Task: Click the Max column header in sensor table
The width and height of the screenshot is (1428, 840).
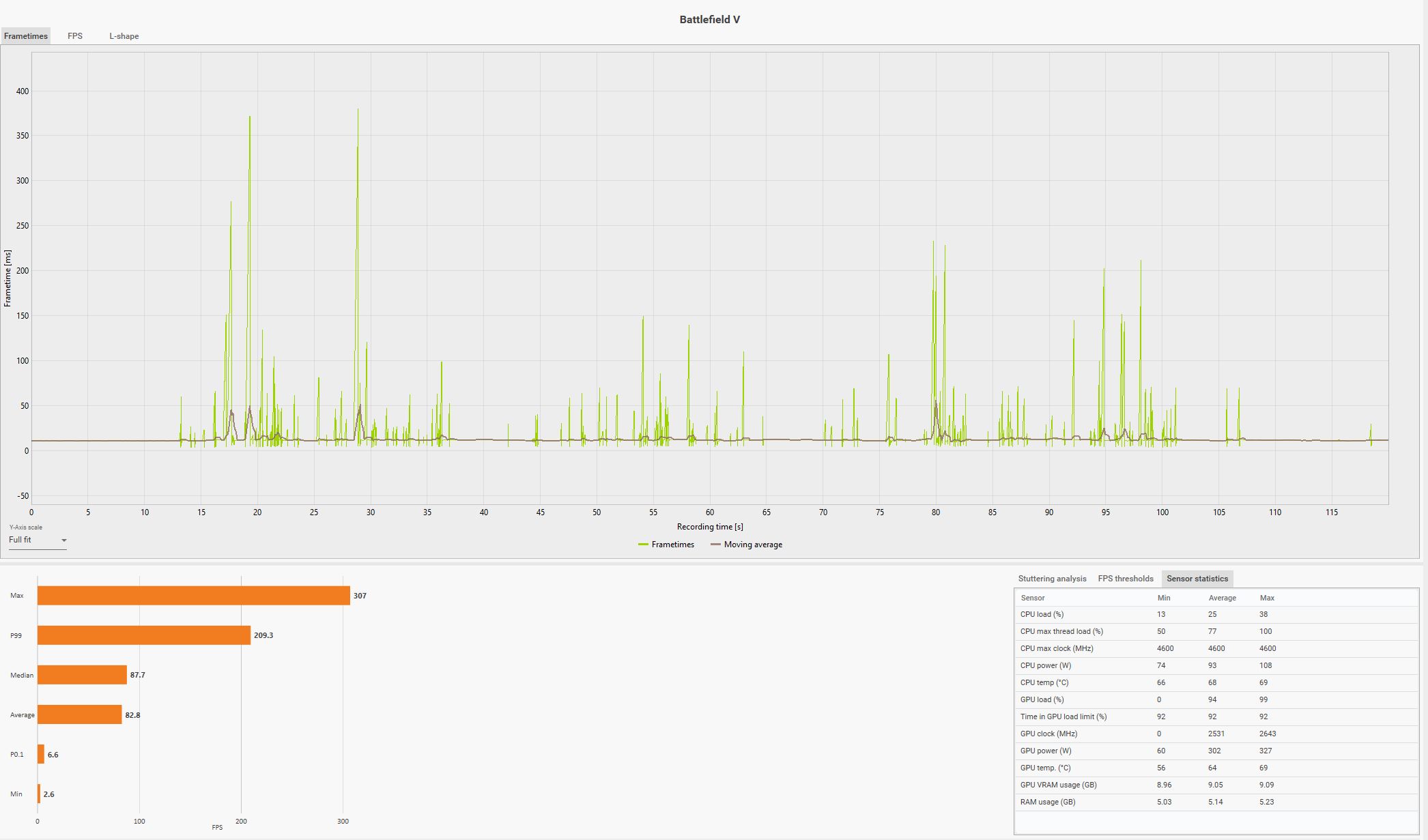Action: pyautogui.click(x=1267, y=598)
